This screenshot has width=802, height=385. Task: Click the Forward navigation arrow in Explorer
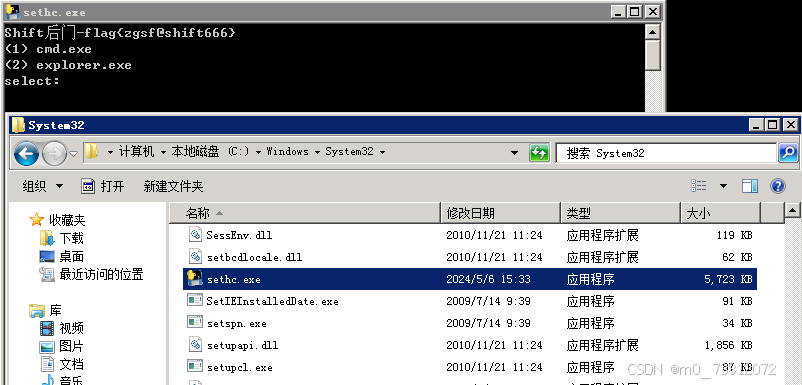54,153
